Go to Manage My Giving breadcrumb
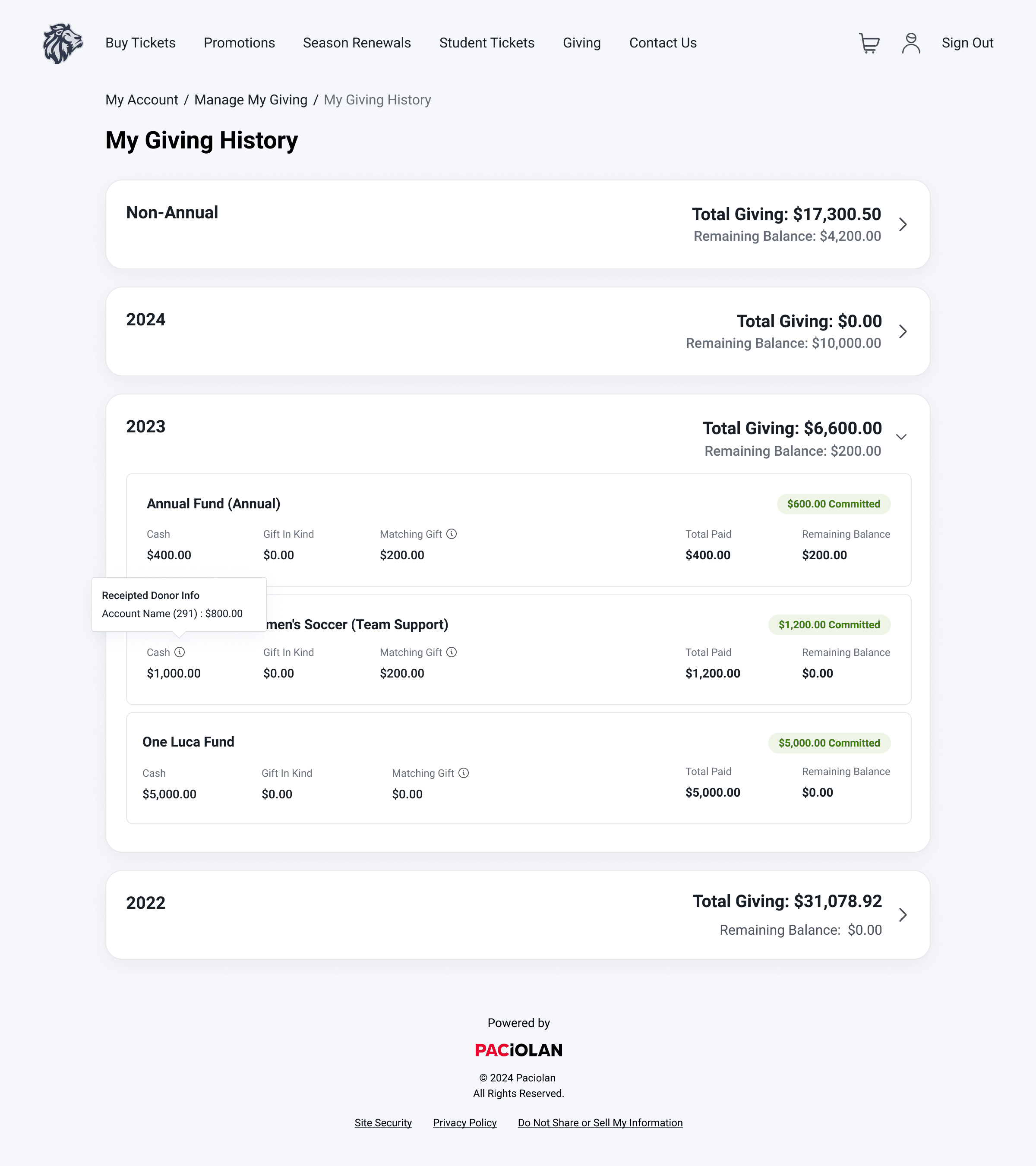This screenshot has height=1166, width=1036. coord(251,100)
